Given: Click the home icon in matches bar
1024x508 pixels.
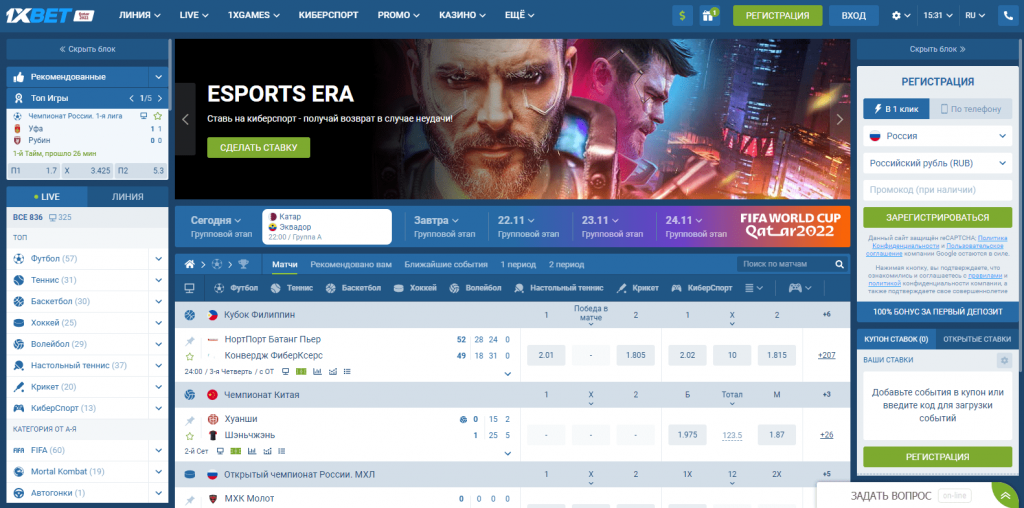Looking at the screenshot, I should point(189,264).
